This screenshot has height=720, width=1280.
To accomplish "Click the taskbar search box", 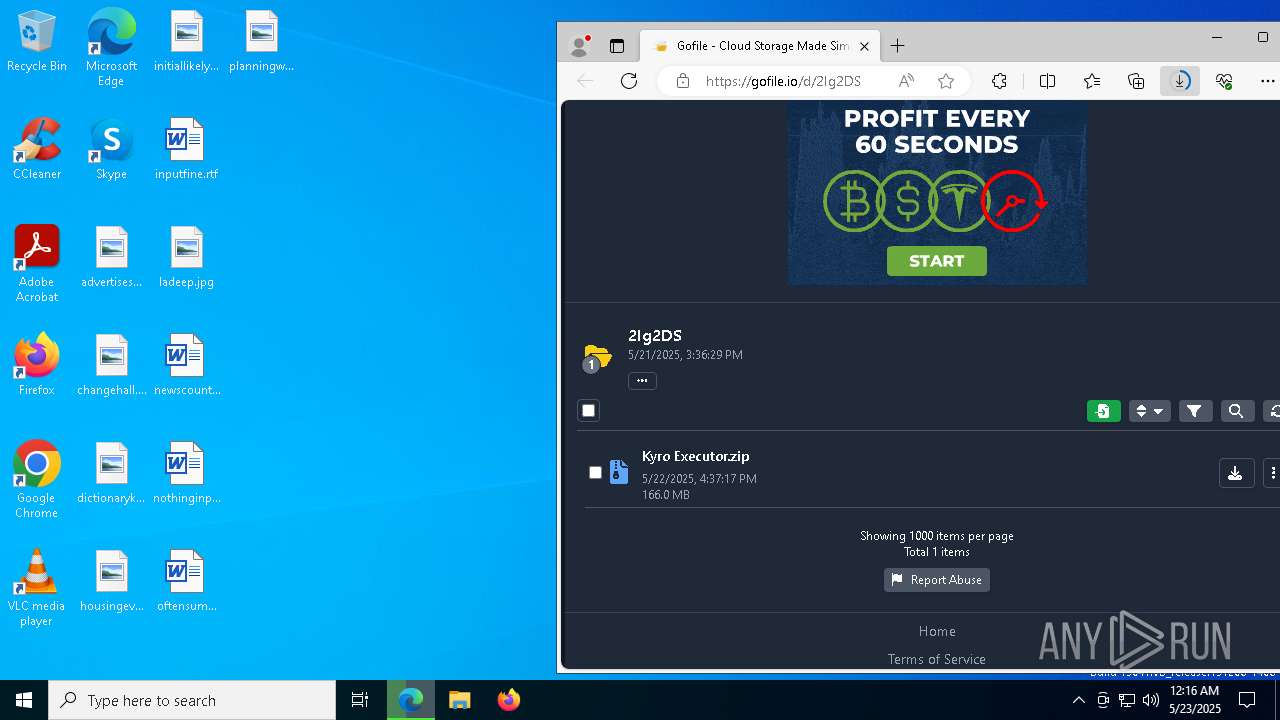I will (x=192, y=700).
